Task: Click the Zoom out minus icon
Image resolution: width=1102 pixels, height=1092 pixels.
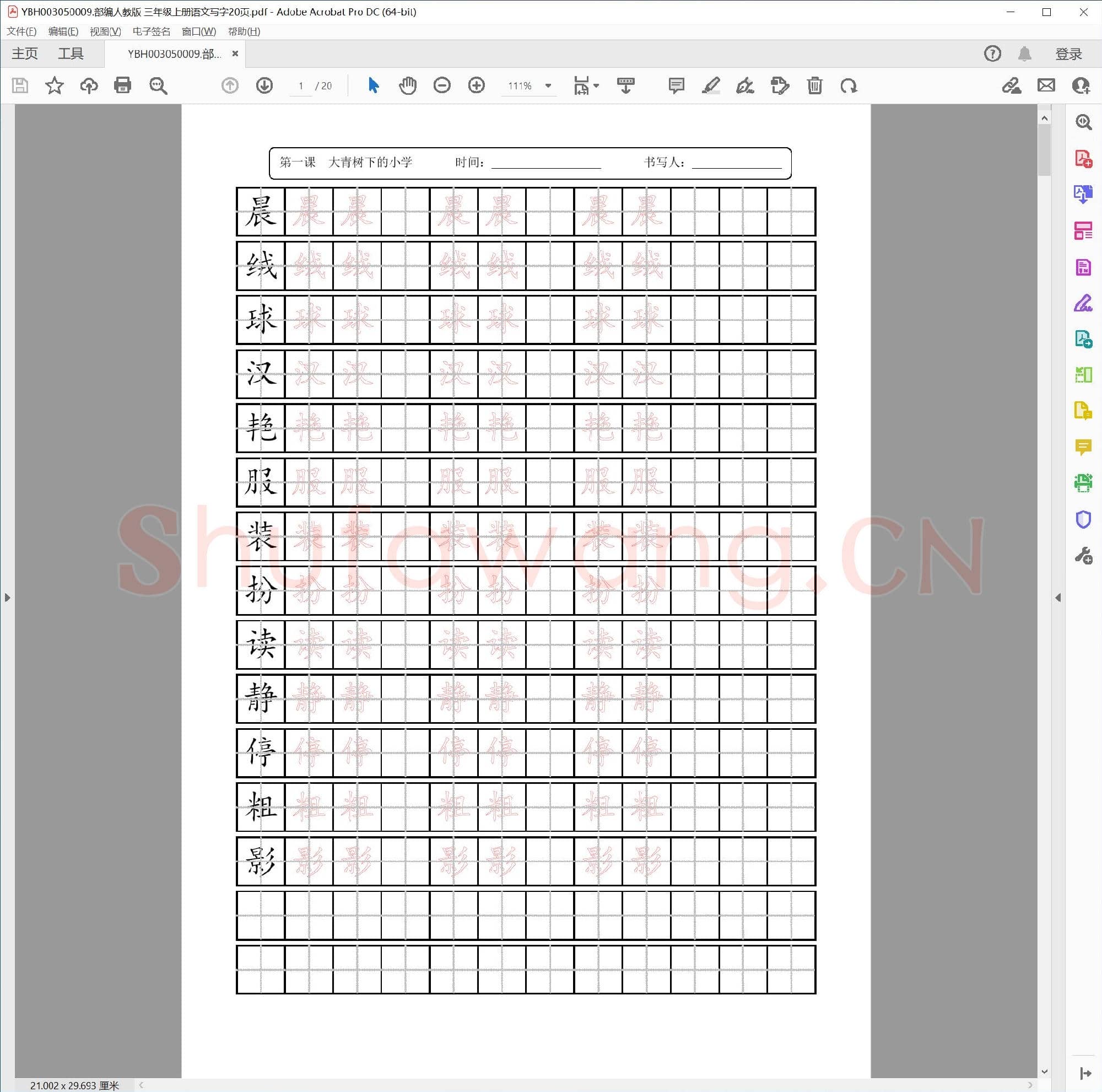Action: 442,85
